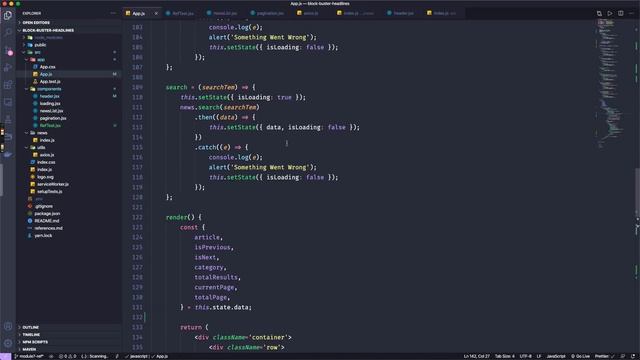Change language mode from JavaScript
This screenshot has height=360, width=640.
pos(556,356)
